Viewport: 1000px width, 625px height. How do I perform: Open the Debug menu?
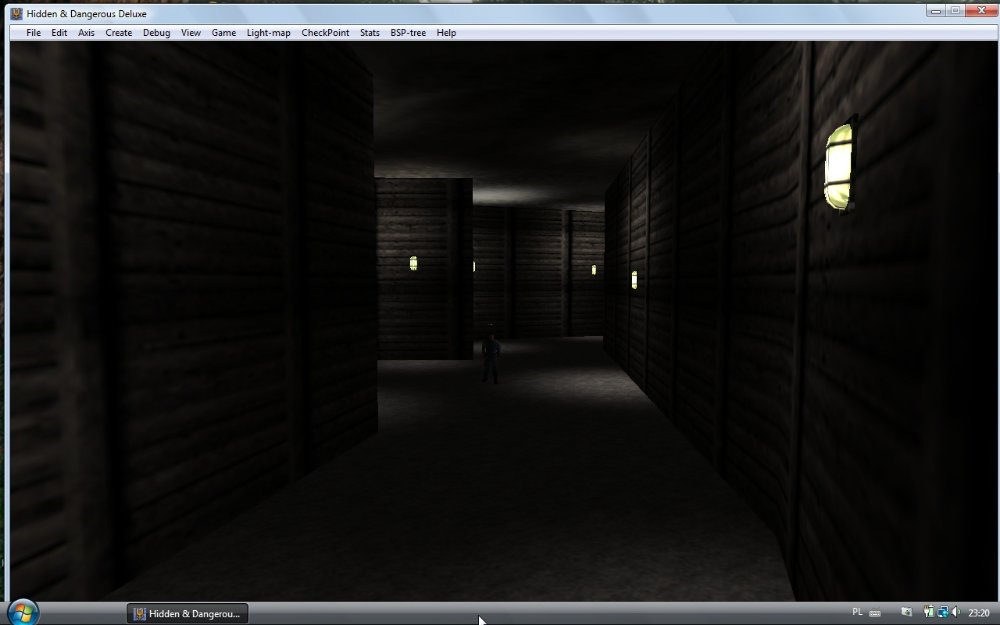(156, 33)
